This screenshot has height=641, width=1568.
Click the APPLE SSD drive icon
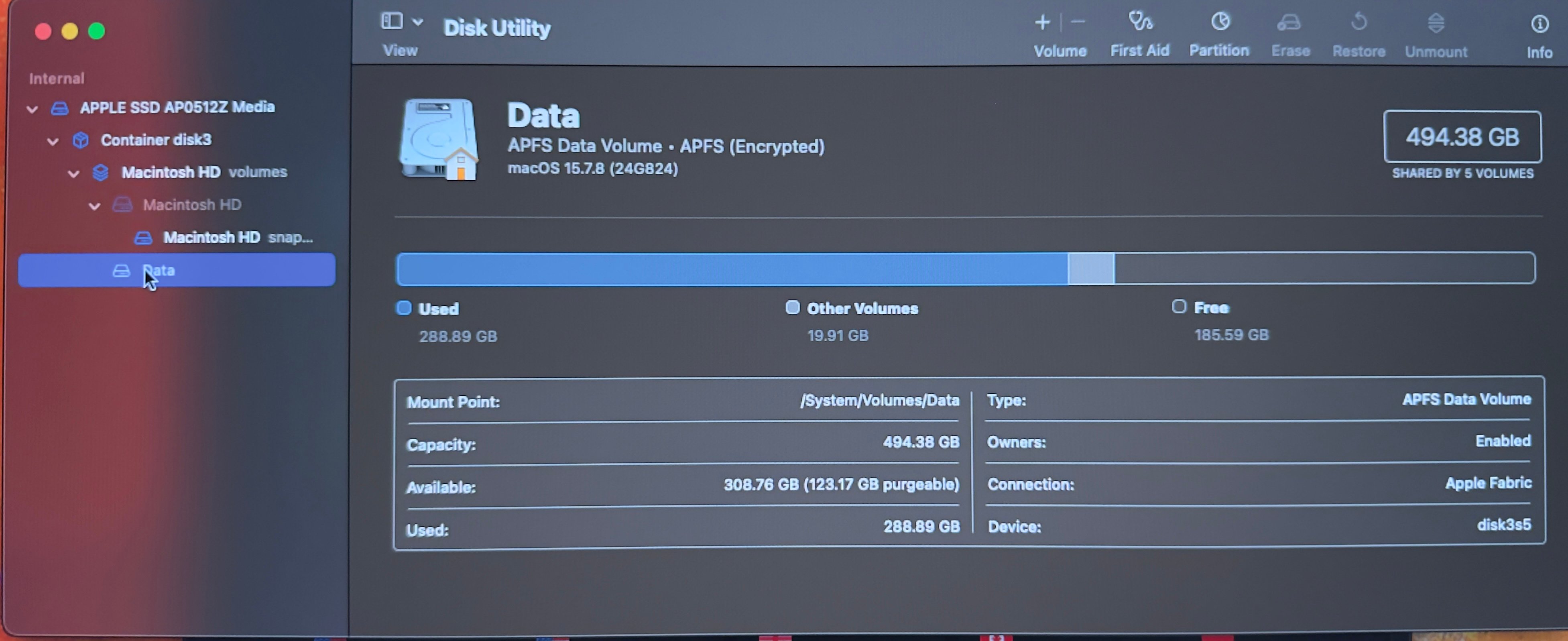(60, 108)
